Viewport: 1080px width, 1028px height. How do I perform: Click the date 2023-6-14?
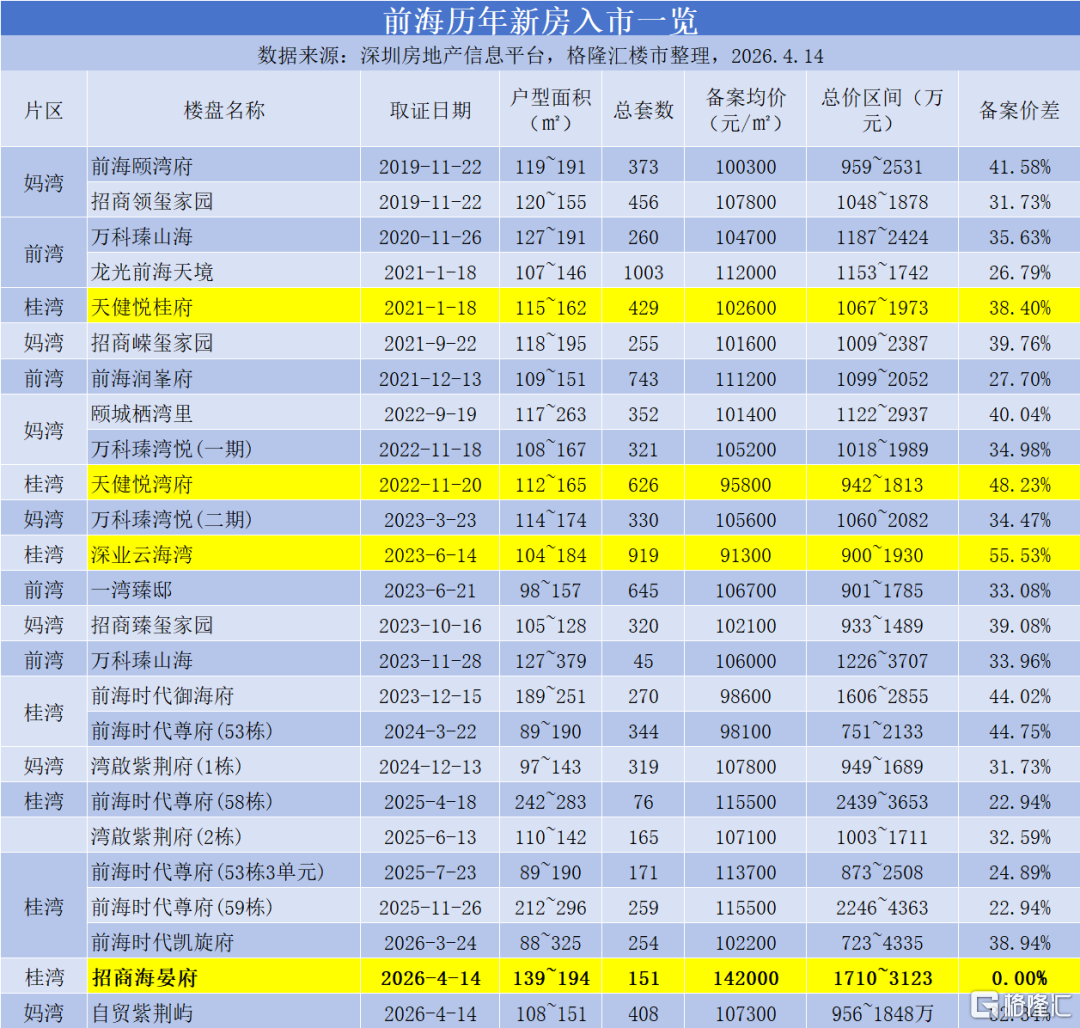pos(430,556)
